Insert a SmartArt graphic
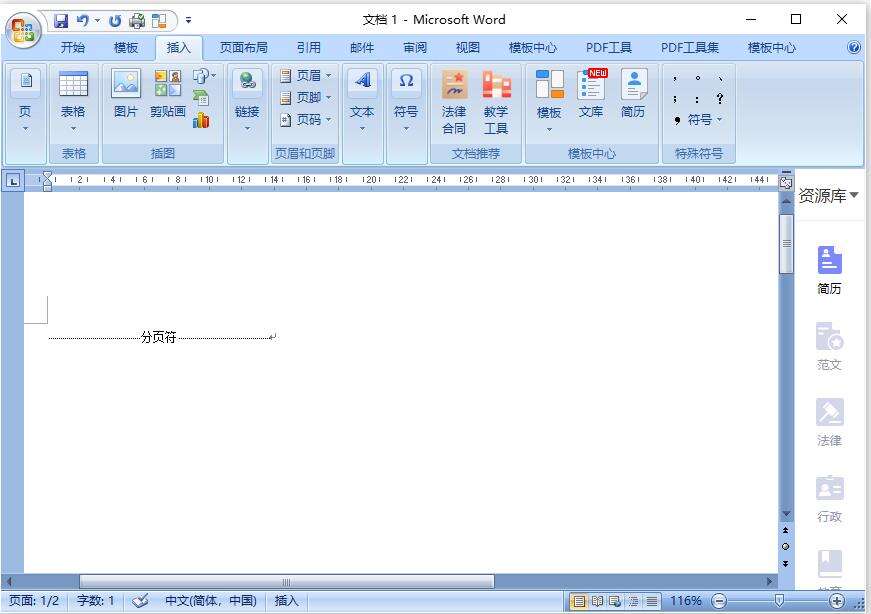The height and width of the screenshot is (614, 871). (x=201, y=98)
